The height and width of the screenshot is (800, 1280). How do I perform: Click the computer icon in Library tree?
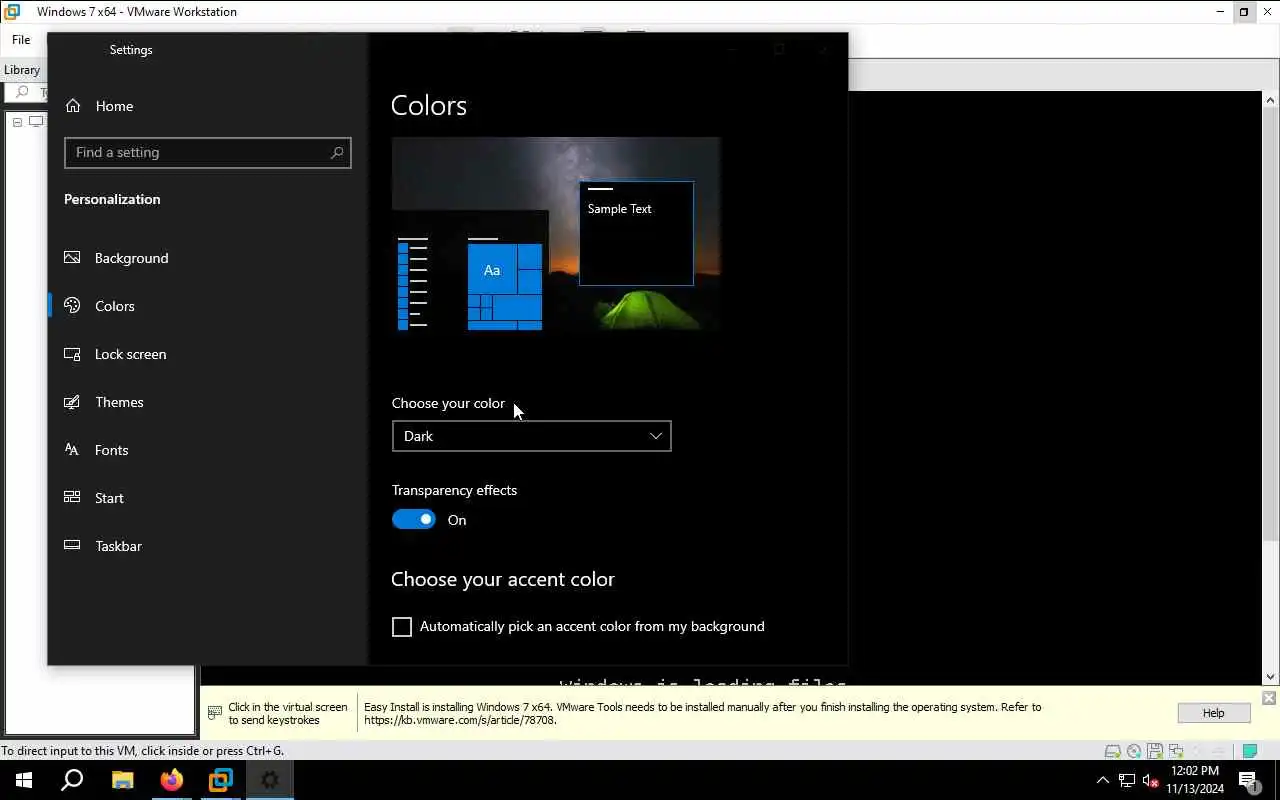[x=36, y=122]
